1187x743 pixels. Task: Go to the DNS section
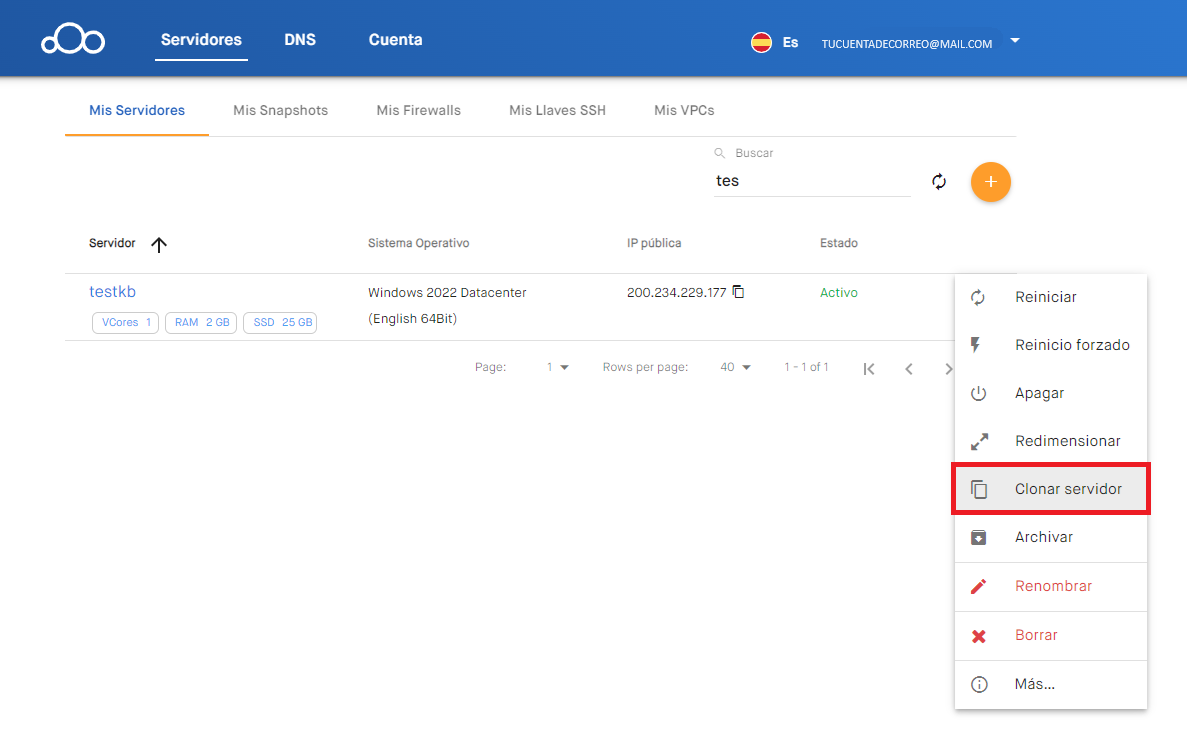coord(300,40)
